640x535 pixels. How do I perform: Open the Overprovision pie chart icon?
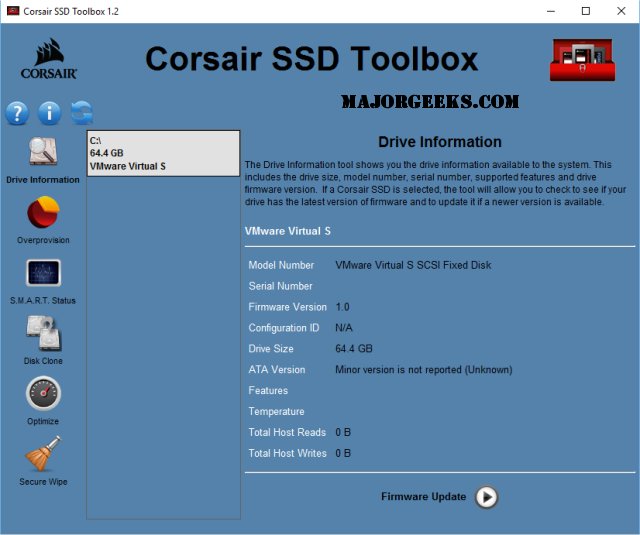(43, 212)
